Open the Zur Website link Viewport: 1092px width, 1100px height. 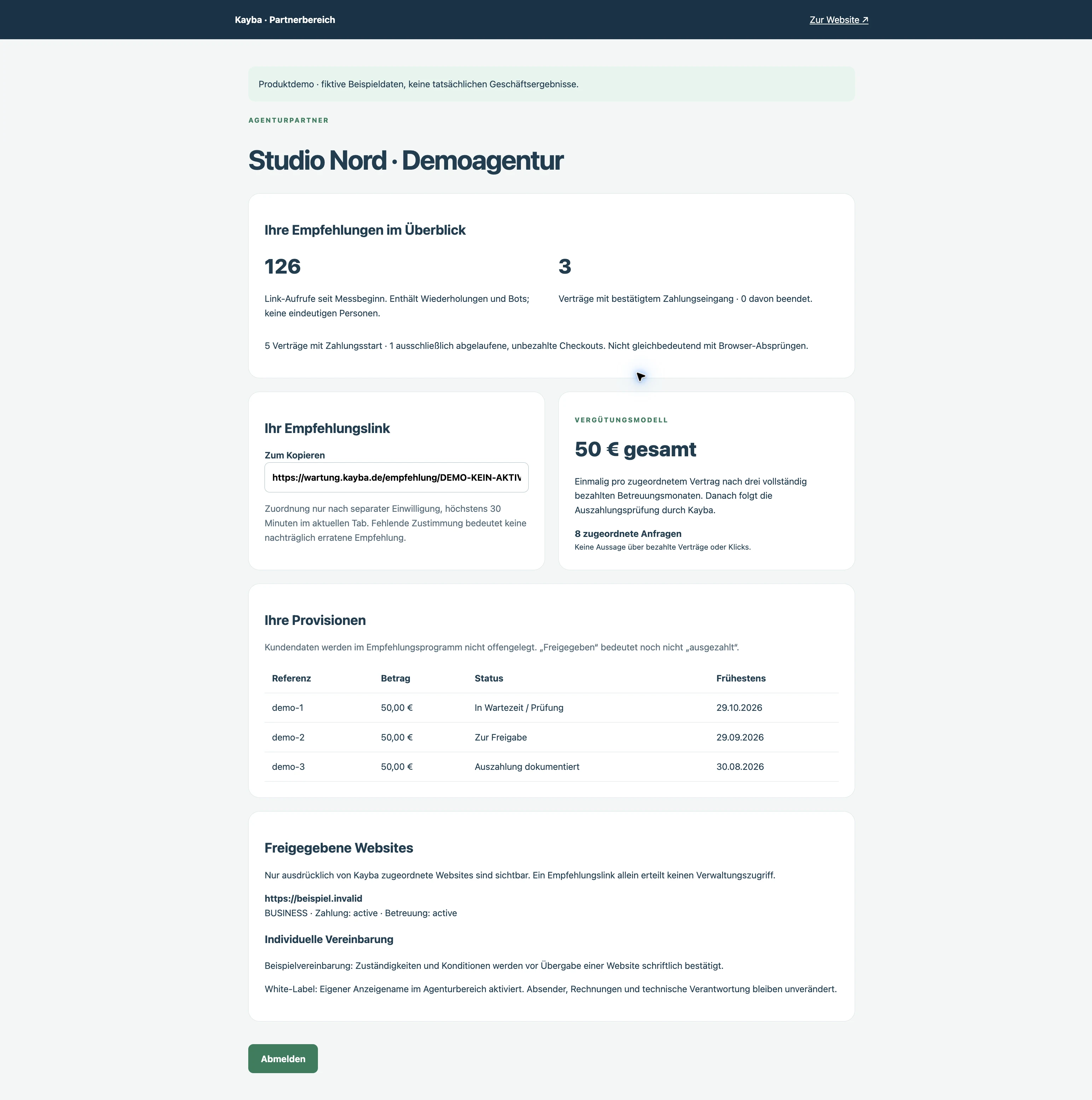click(838, 20)
